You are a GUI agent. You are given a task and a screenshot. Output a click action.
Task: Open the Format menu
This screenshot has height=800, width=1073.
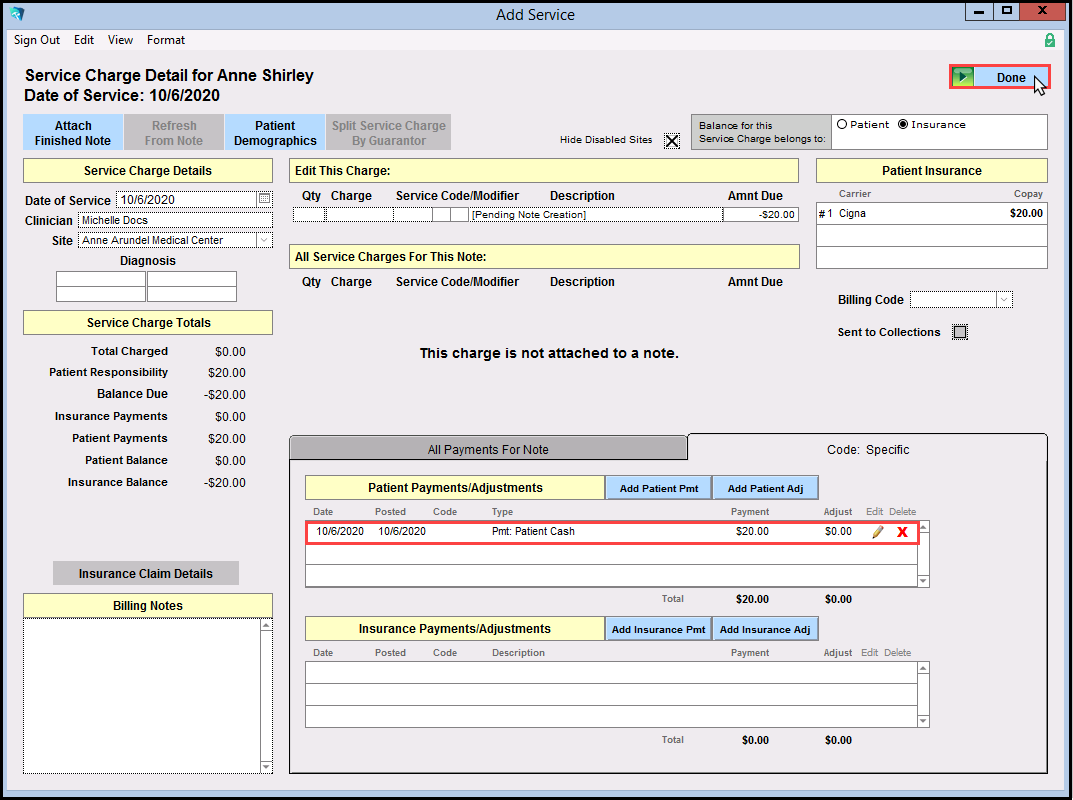point(166,40)
